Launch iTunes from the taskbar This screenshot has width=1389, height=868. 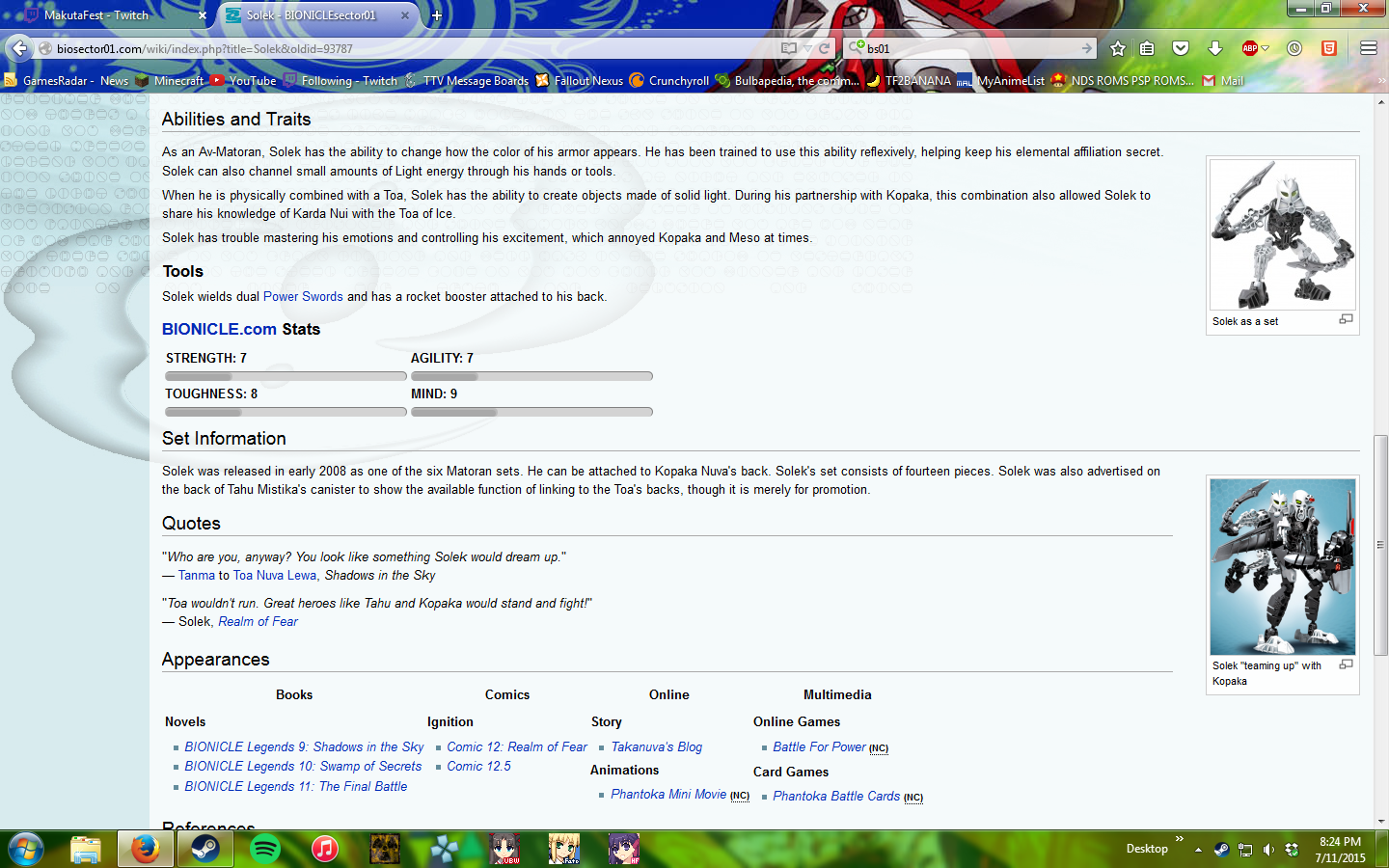coord(325,849)
